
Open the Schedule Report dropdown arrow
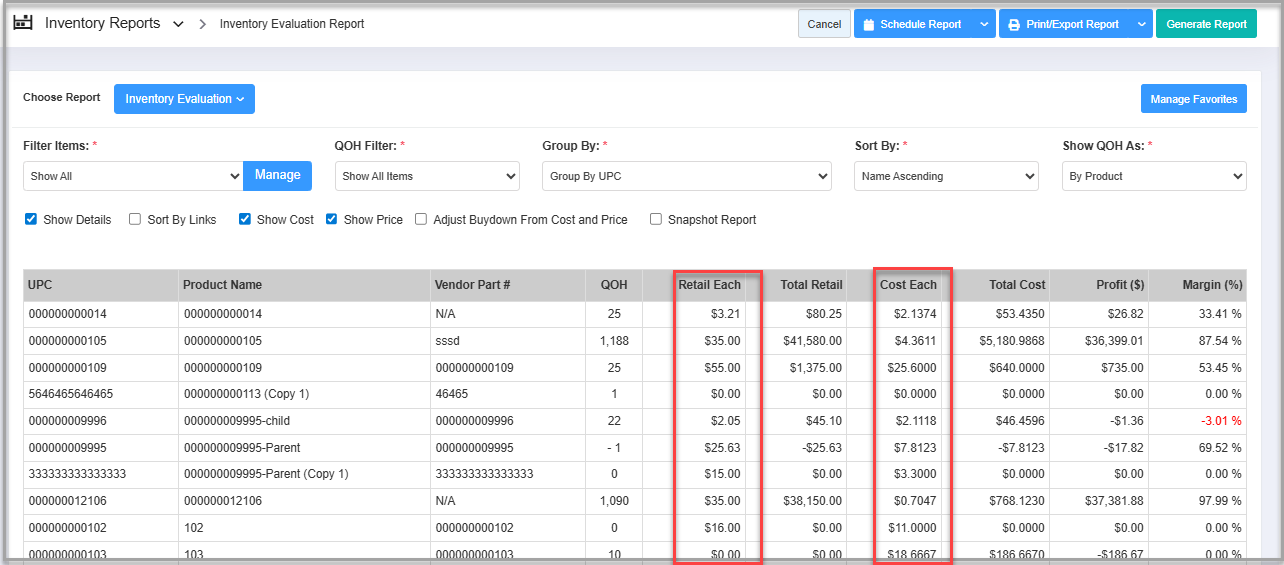pyautogui.click(x=984, y=24)
